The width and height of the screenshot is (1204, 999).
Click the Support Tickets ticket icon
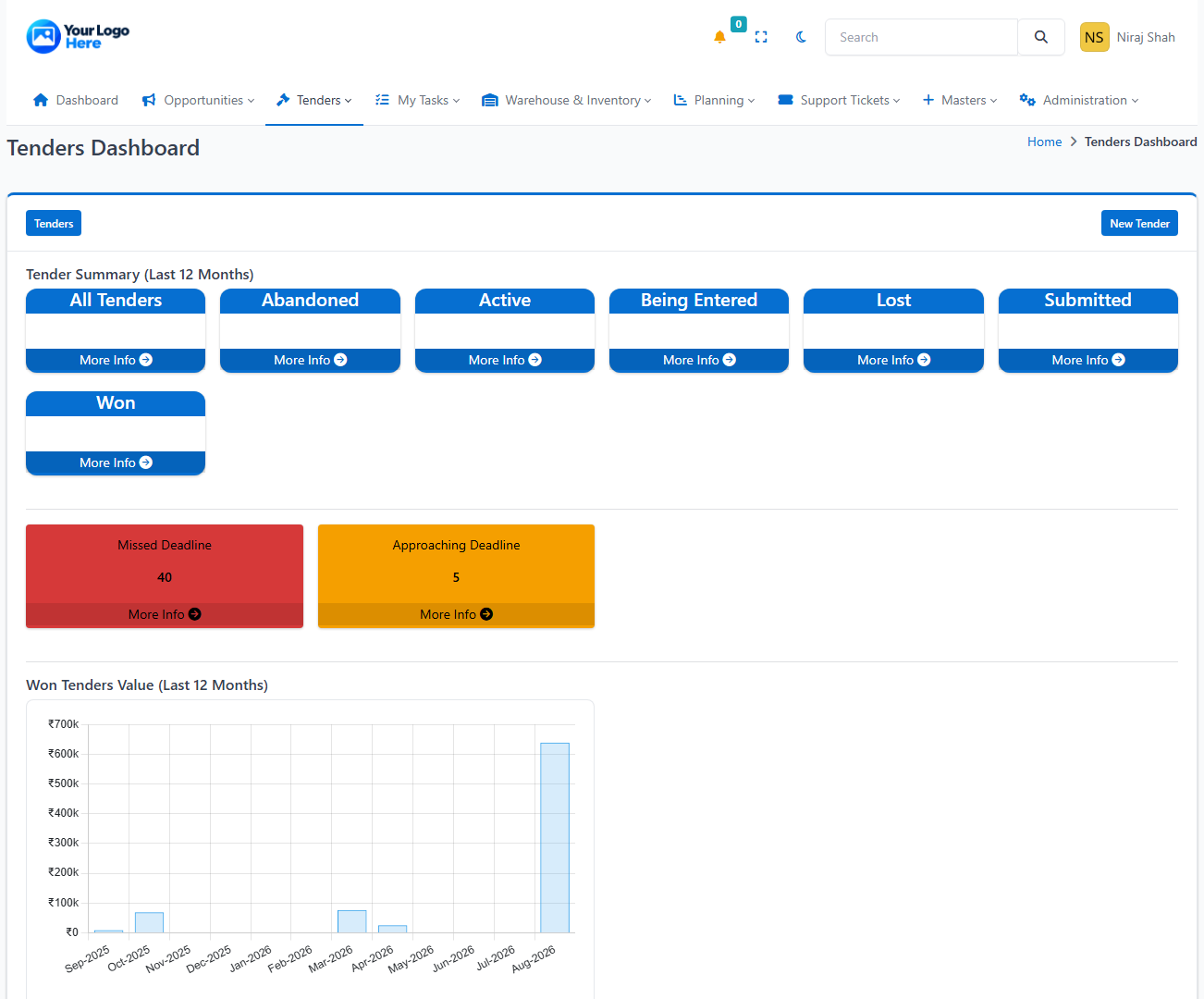[785, 100]
